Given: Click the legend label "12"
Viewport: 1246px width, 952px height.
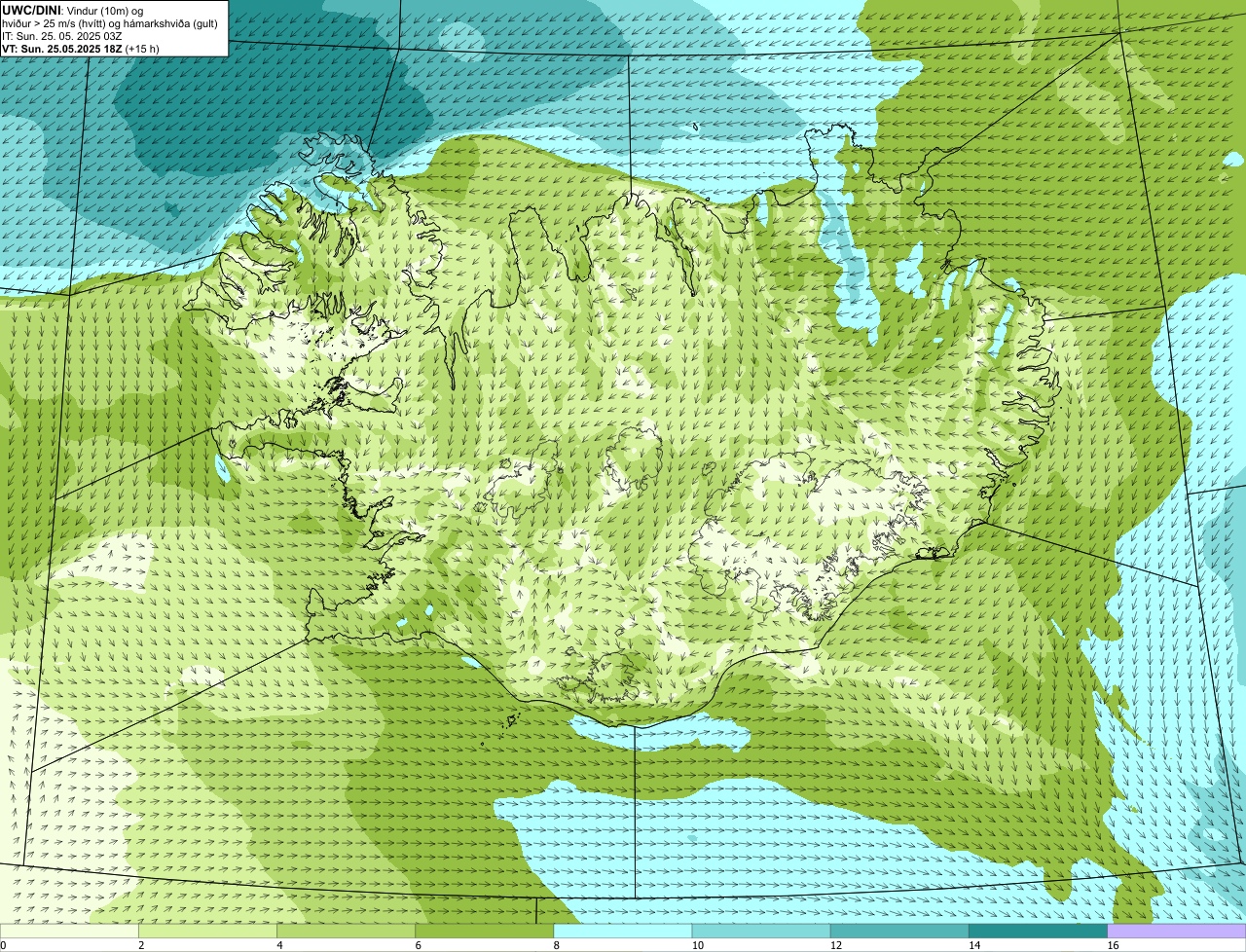Looking at the screenshot, I should [x=836, y=945].
